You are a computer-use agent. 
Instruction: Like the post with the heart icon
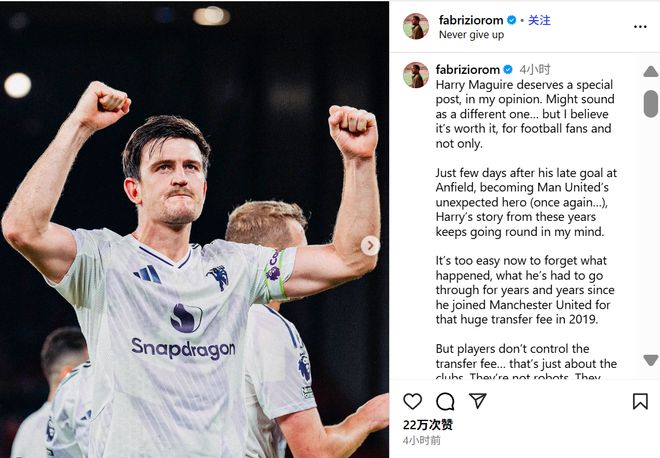[412, 401]
